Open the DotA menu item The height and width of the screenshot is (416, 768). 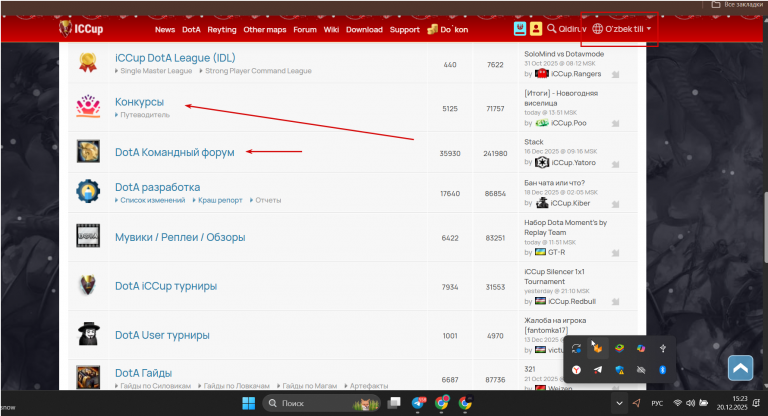pos(191,29)
